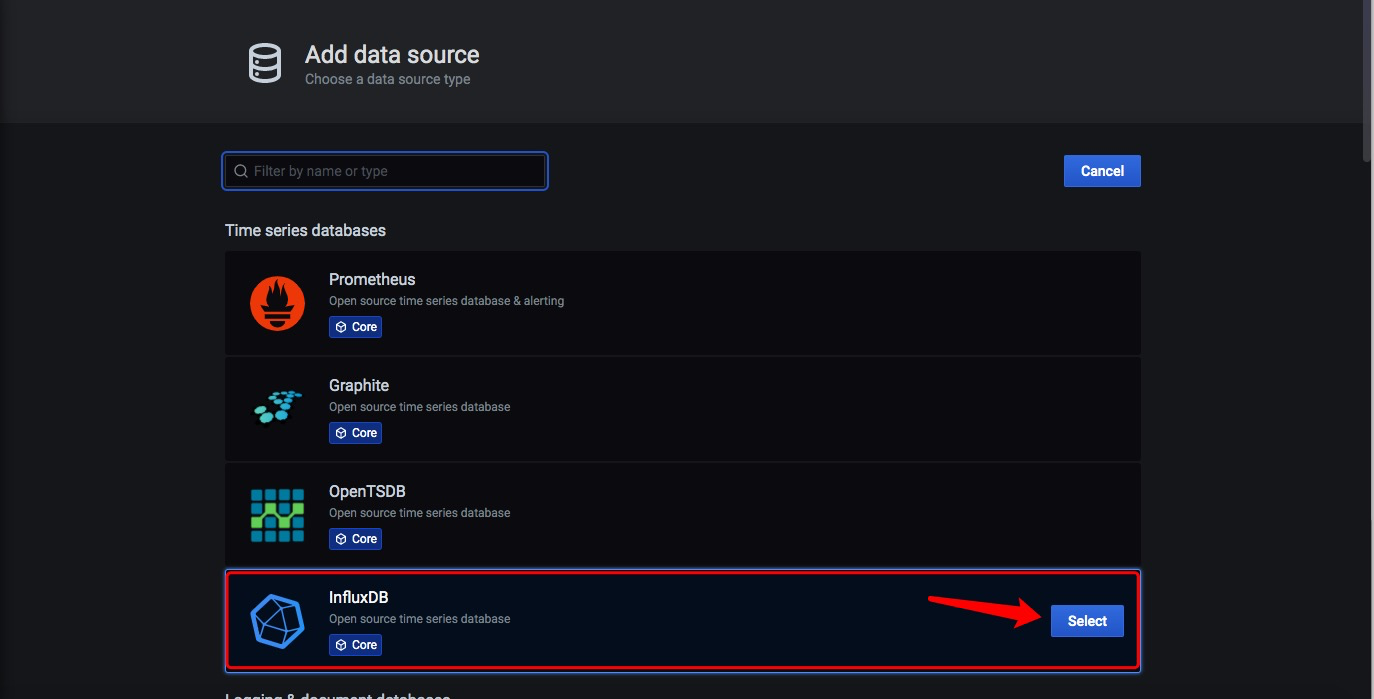
Task: Click the Time series databases heading
Action: [x=305, y=230]
